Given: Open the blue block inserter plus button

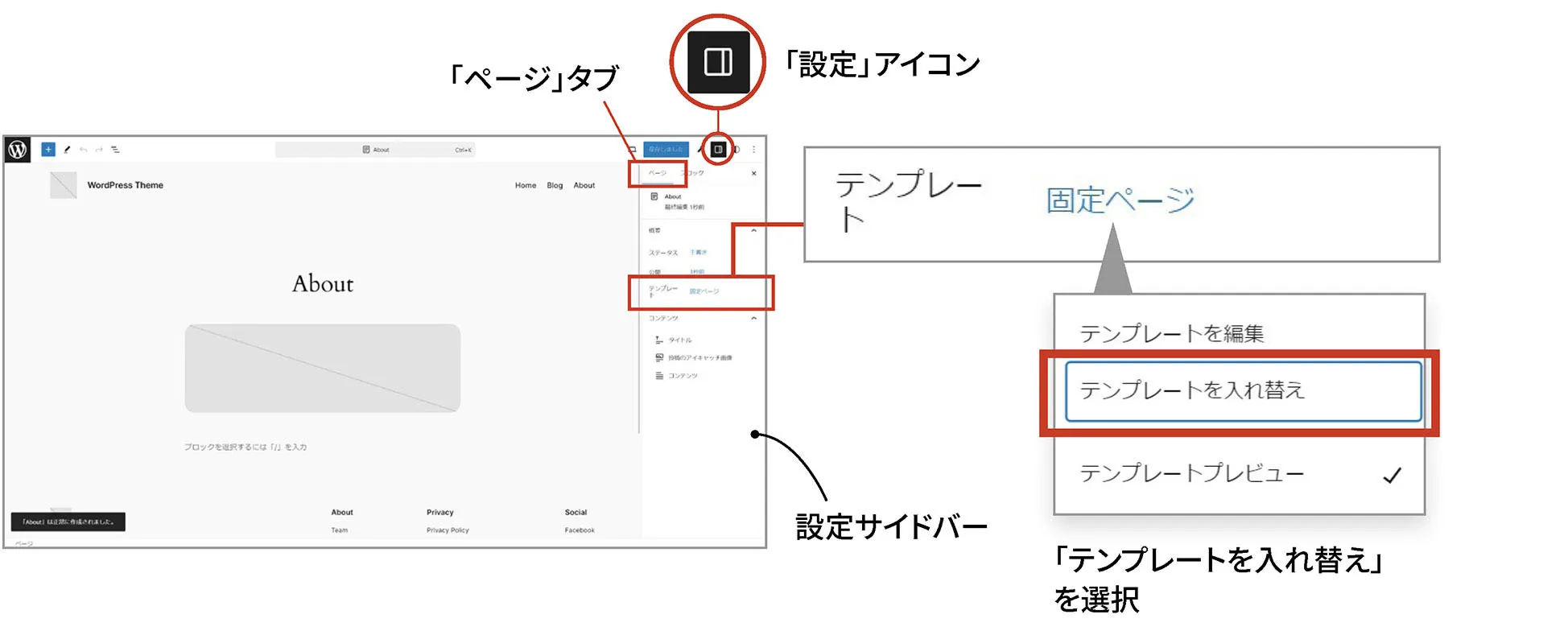Looking at the screenshot, I should (x=48, y=150).
